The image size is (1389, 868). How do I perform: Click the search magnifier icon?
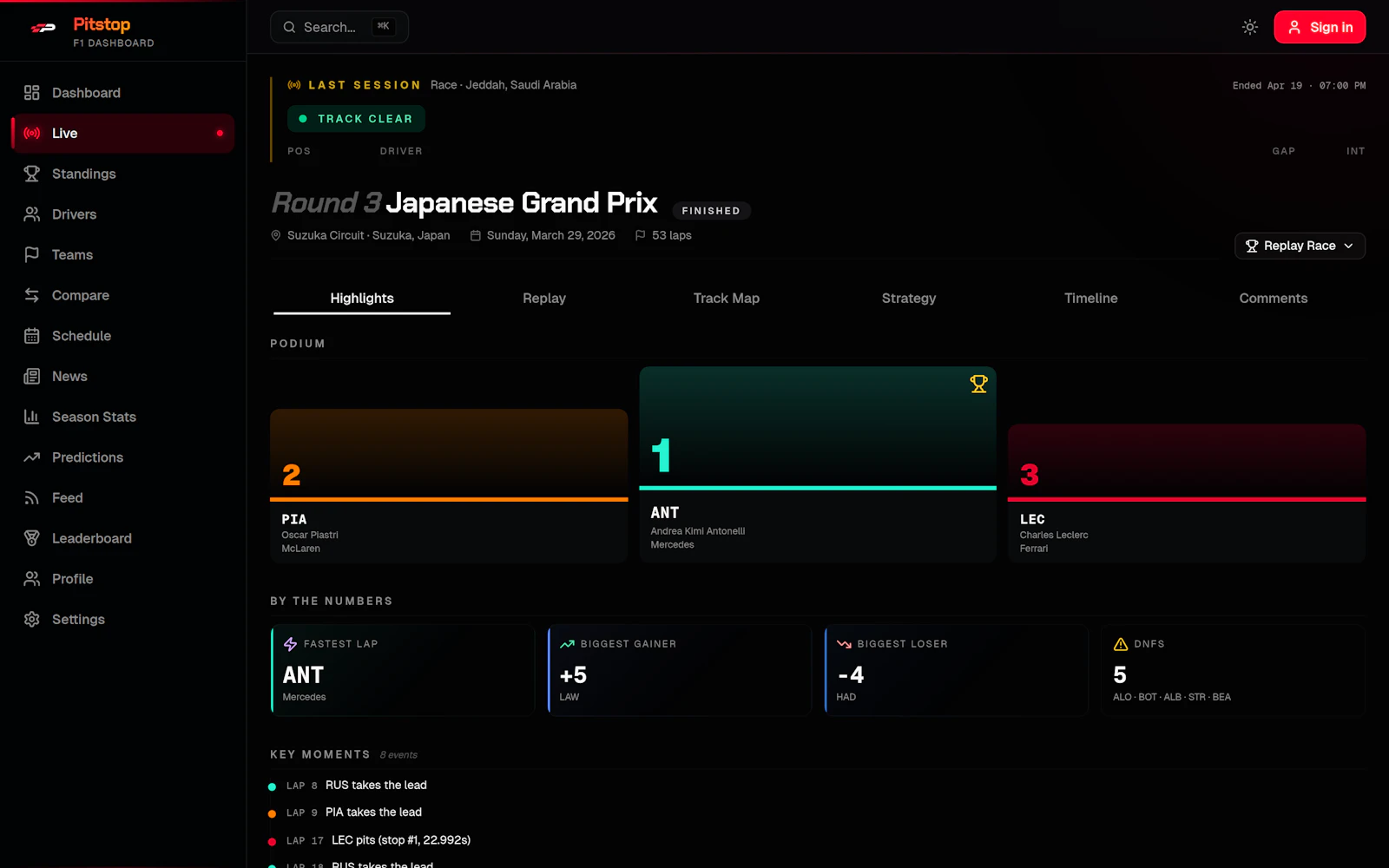(290, 27)
